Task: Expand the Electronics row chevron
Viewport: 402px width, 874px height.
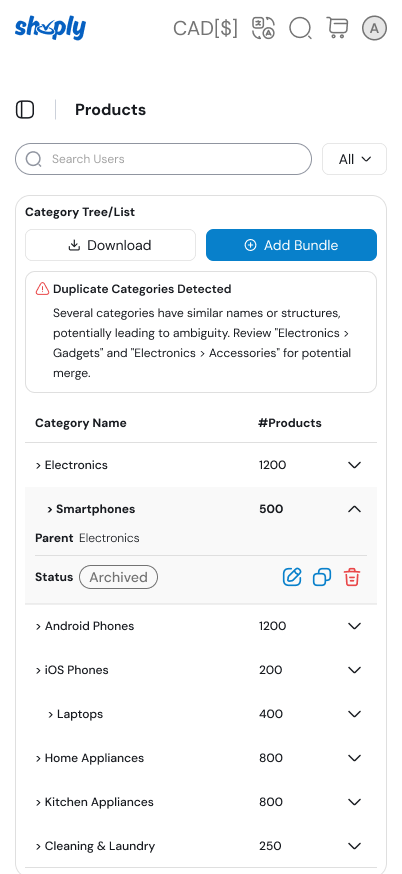Action: 355,465
